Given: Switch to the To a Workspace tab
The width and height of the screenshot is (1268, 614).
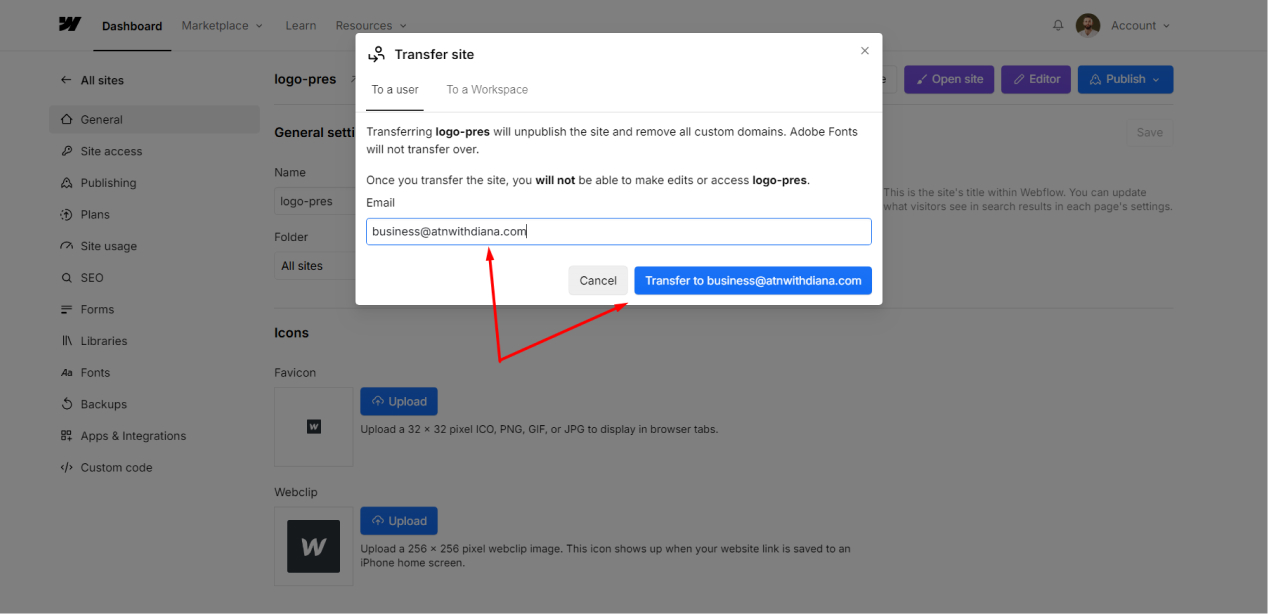Looking at the screenshot, I should tap(487, 89).
